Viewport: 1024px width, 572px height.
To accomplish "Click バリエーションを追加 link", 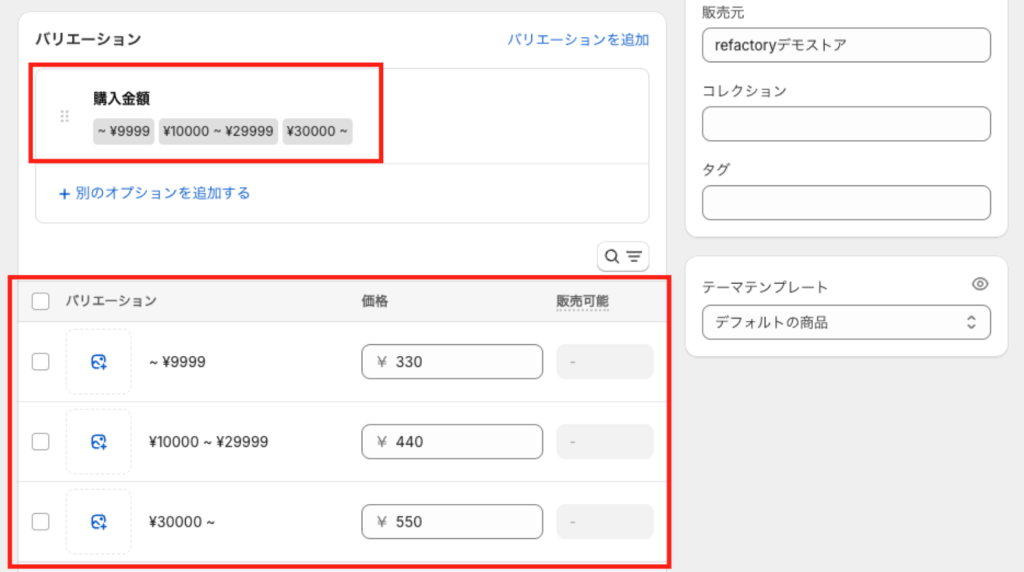I will click(x=578, y=40).
